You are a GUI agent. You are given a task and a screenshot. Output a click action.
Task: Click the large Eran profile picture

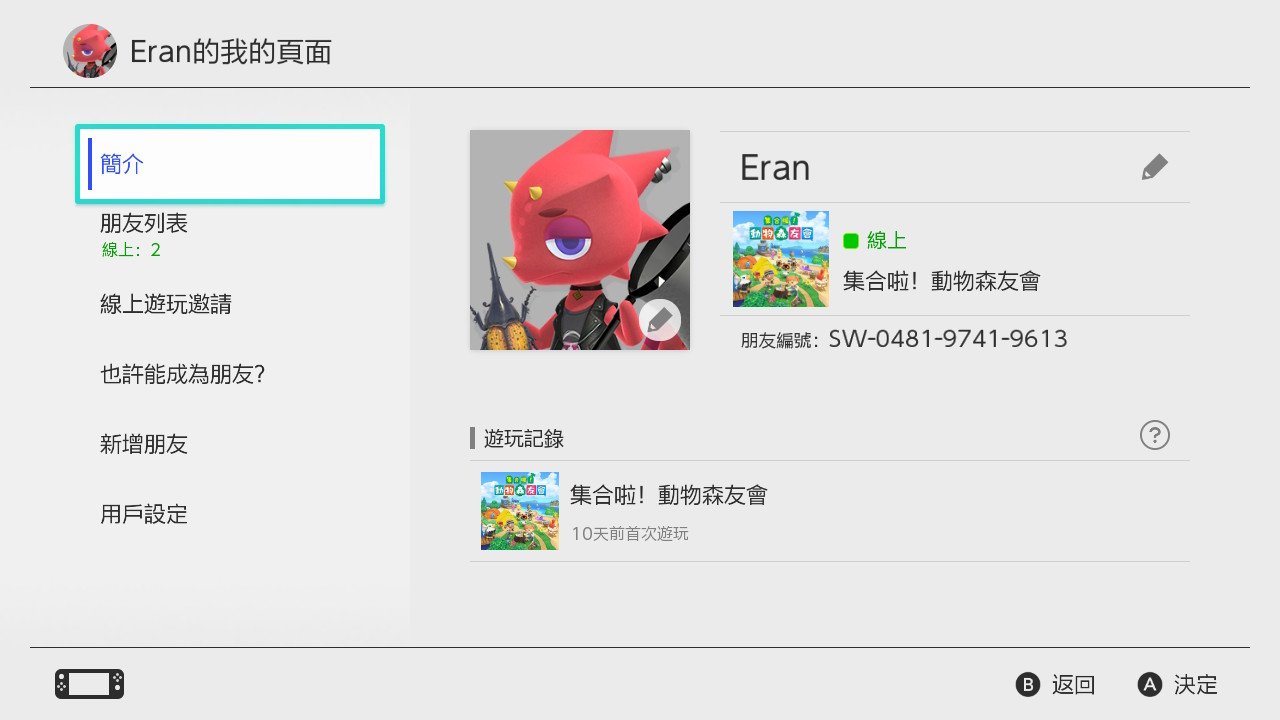[580, 240]
